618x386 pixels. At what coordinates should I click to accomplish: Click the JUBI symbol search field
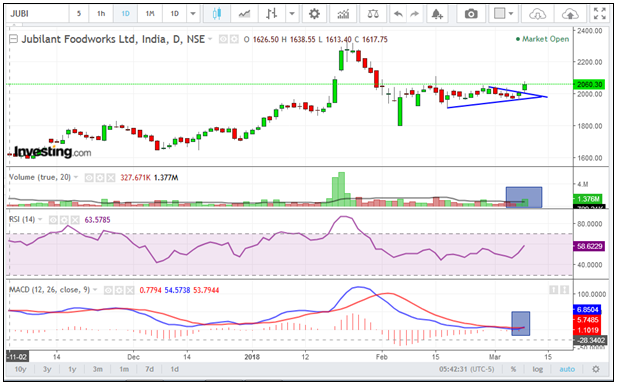pos(37,14)
